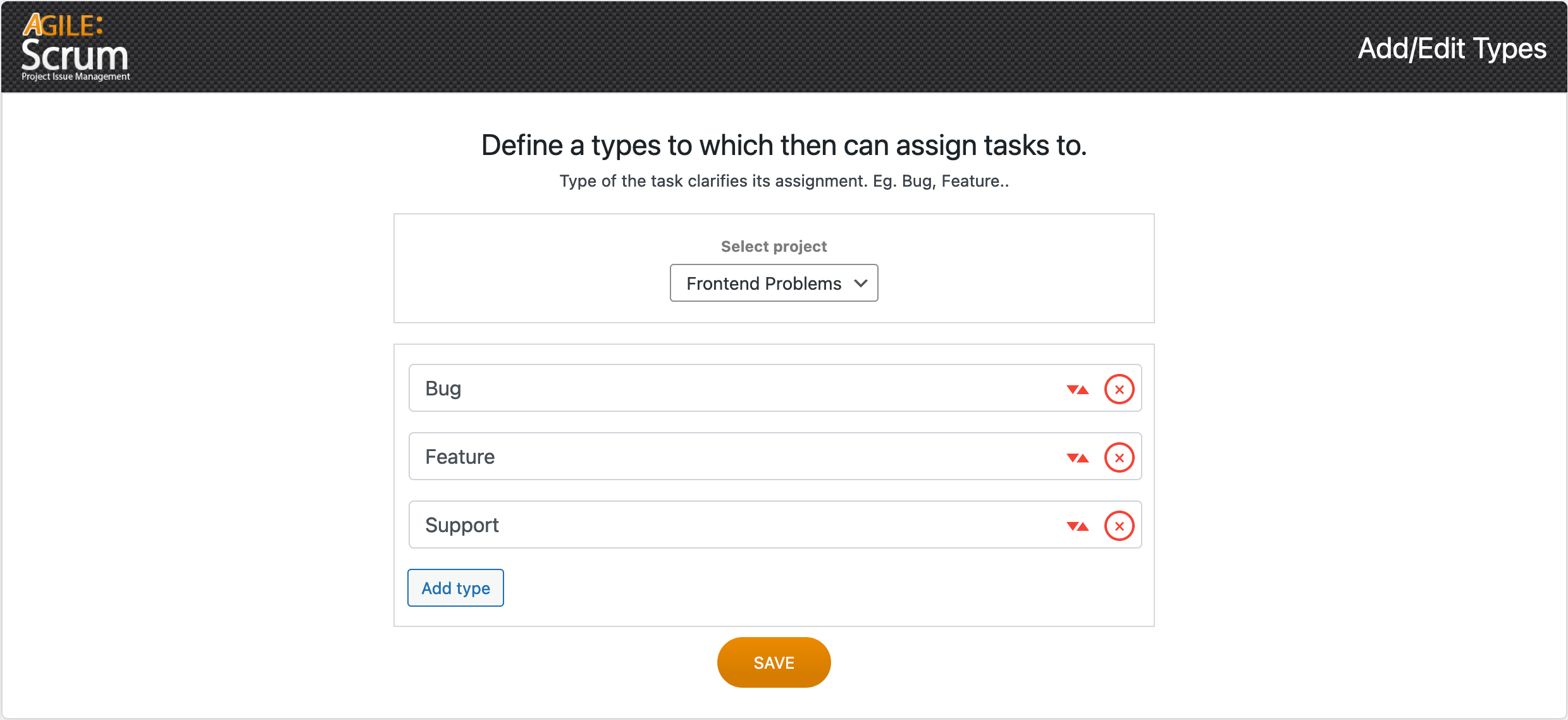Click the delete icon next to Feature
Image resolution: width=1568 pixels, height=720 pixels.
(x=1120, y=457)
